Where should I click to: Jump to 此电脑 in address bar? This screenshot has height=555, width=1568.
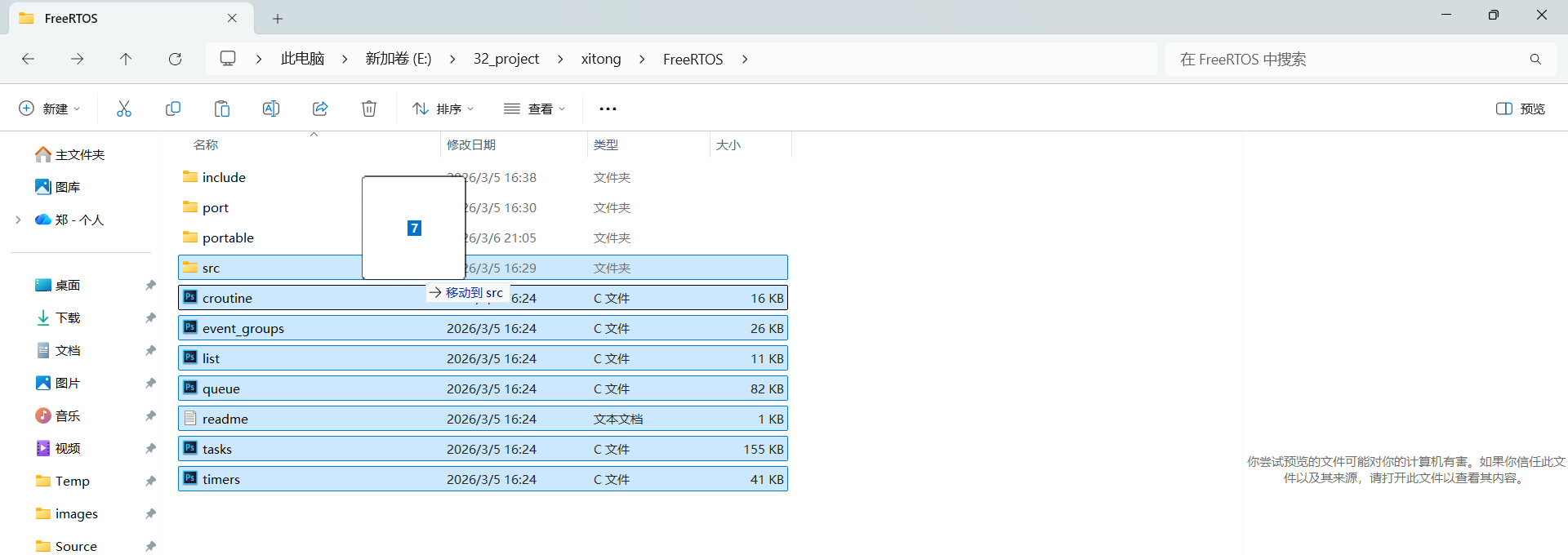(x=302, y=59)
